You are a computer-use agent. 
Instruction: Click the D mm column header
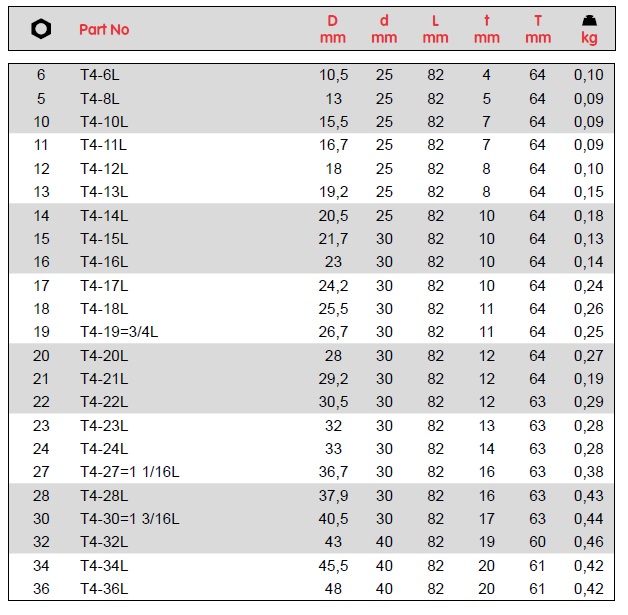tap(333, 29)
